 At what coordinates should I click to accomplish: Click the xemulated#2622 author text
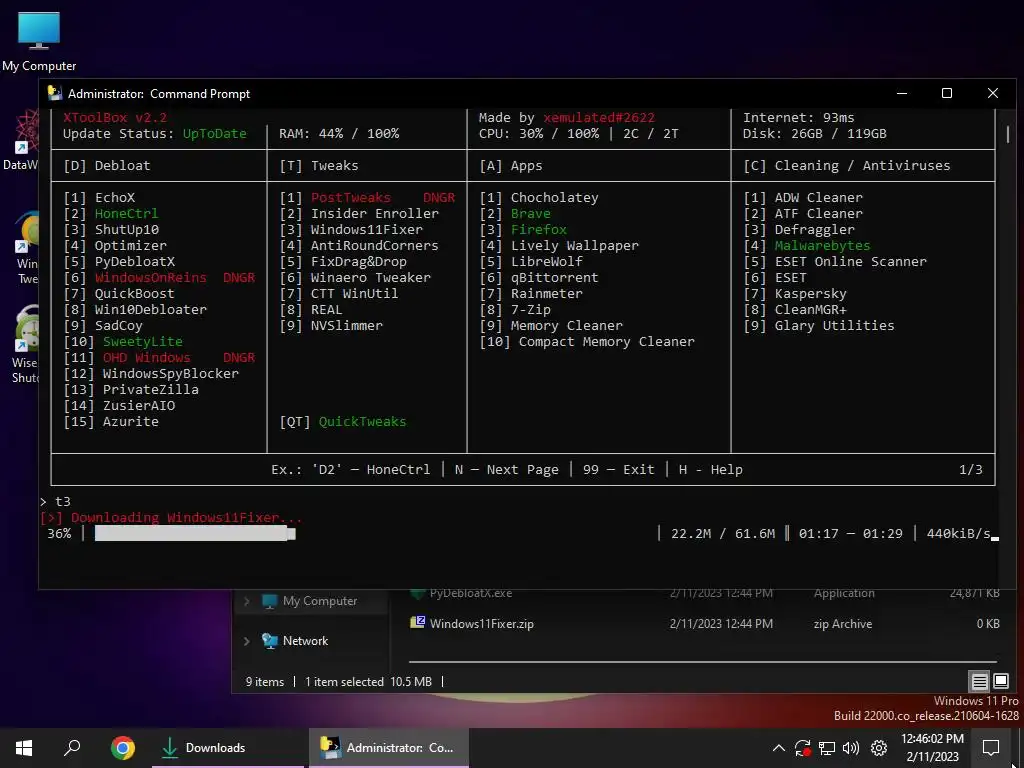click(599, 118)
